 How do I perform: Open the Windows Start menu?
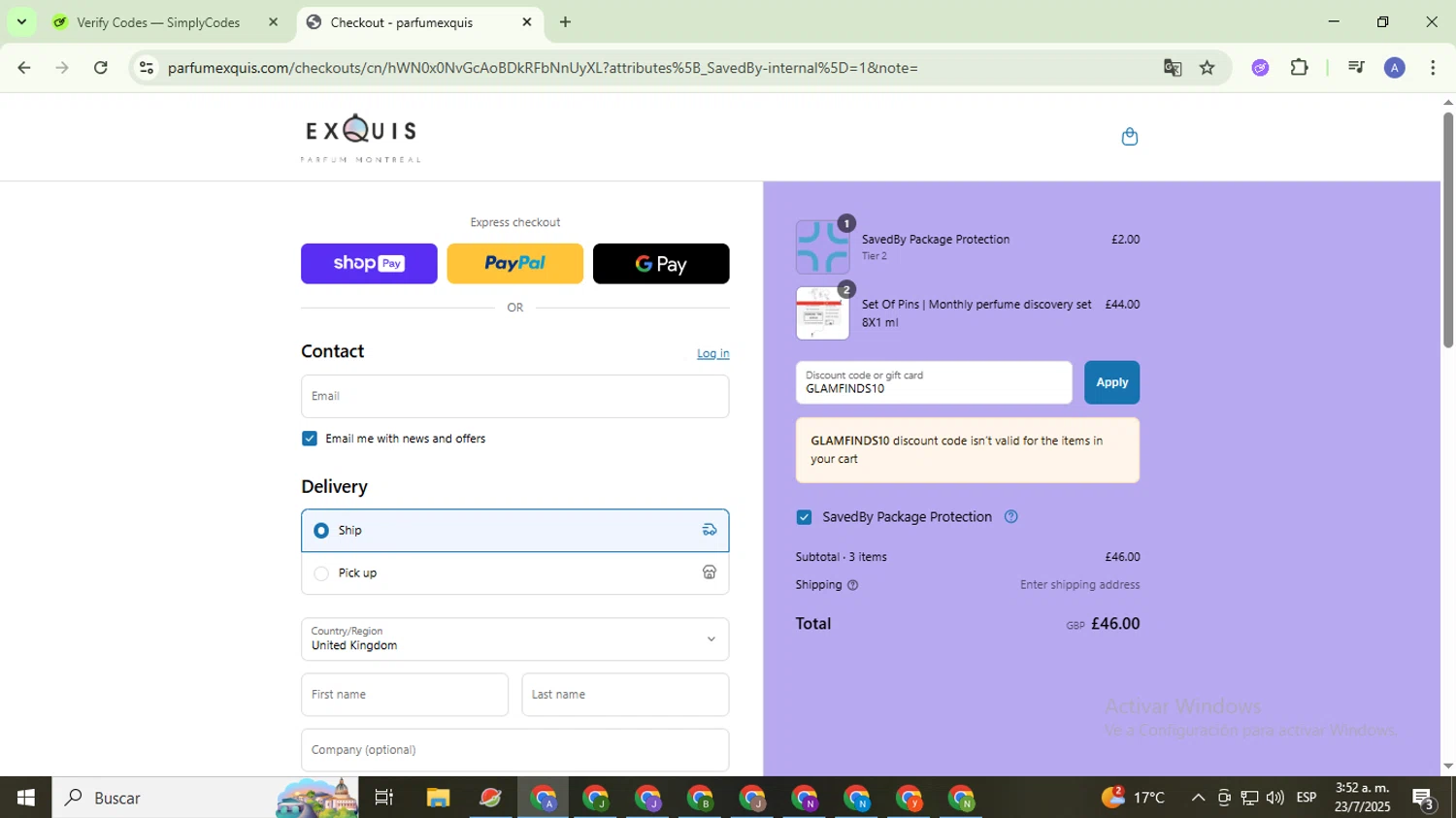point(26,798)
